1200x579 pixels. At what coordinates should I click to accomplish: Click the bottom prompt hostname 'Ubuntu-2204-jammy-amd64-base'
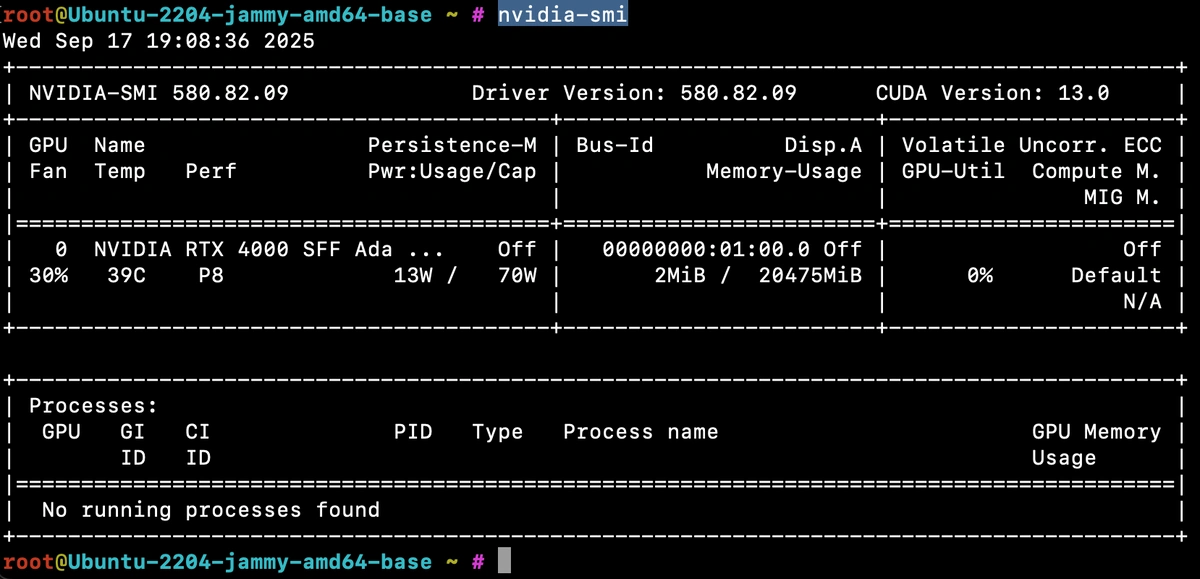(x=250, y=561)
